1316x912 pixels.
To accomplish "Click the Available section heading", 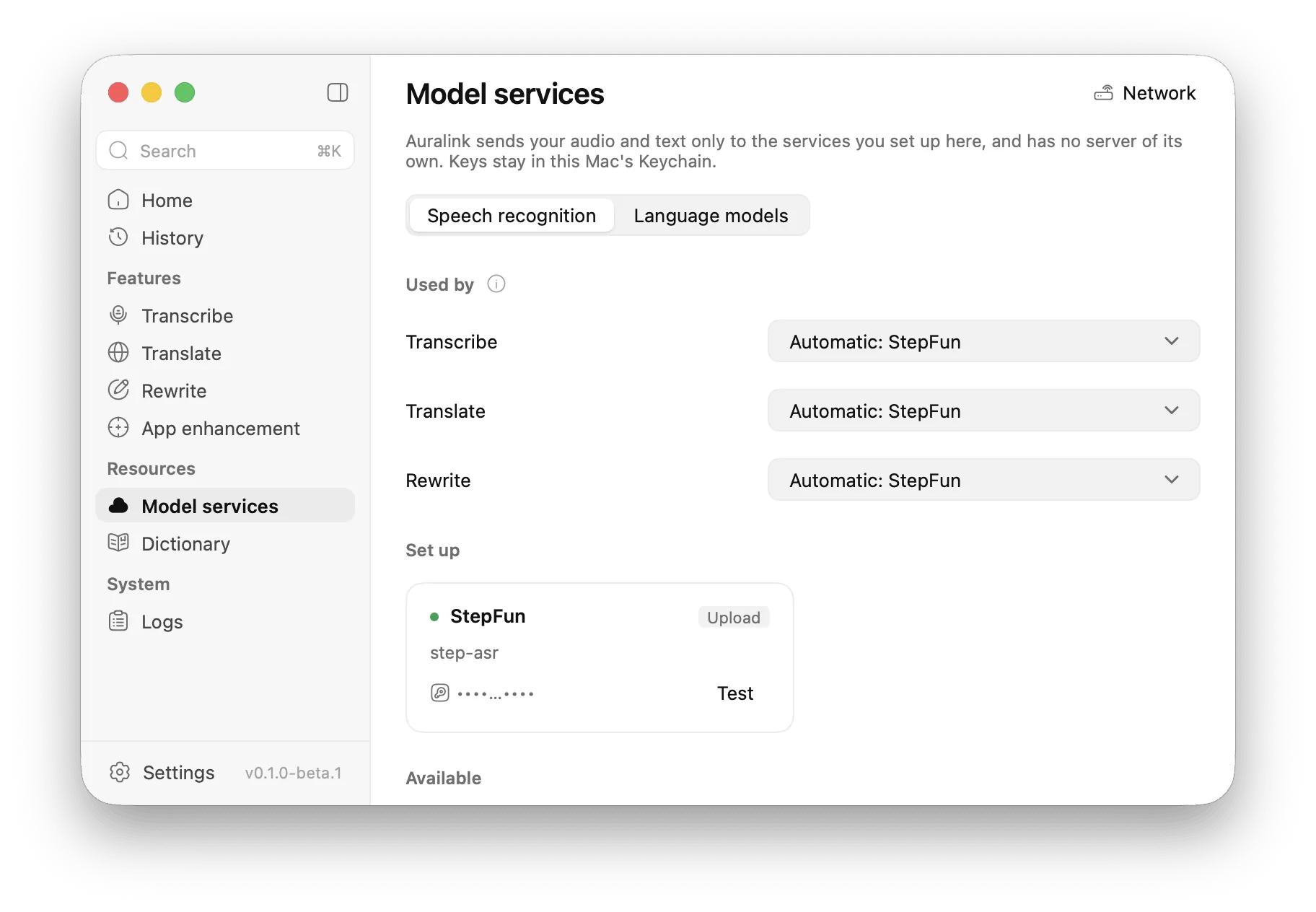I will [x=444, y=778].
